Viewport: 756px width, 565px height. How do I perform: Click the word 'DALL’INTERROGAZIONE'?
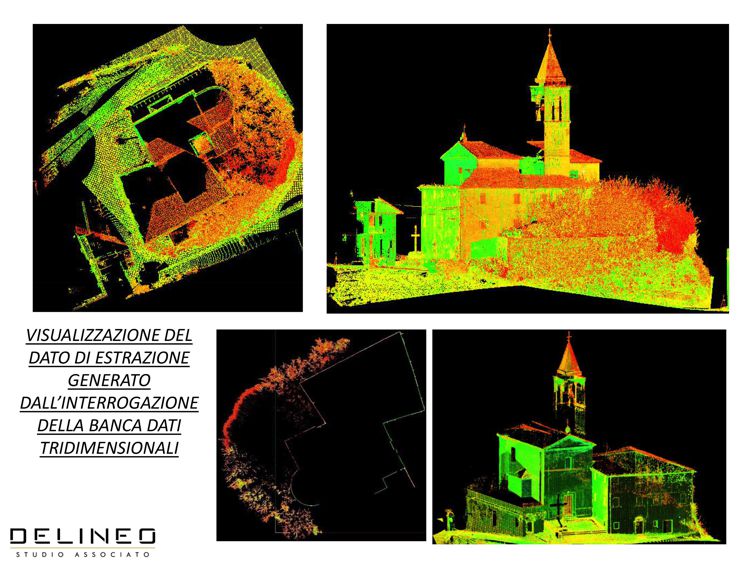click(109, 403)
